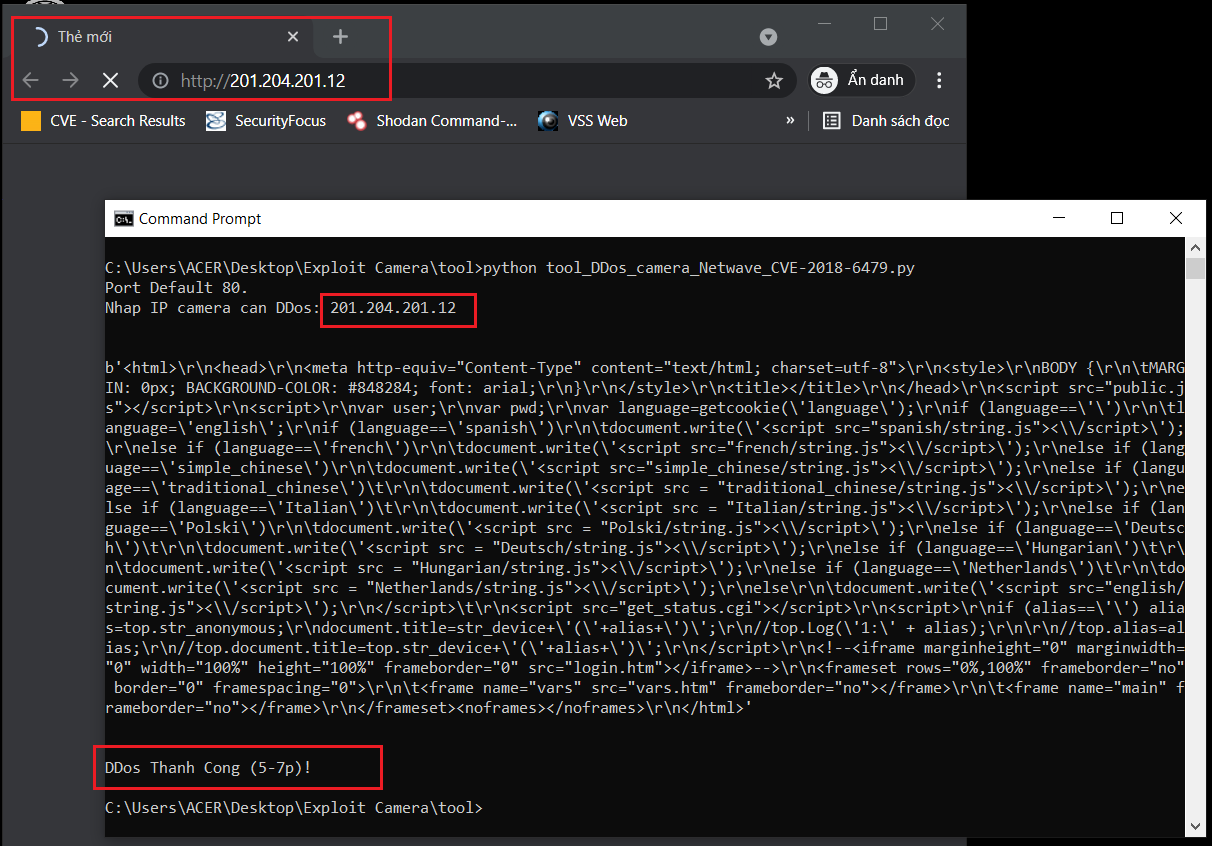Close the 'Thẻ mới' tab
The image size is (1212, 846).
(293, 37)
